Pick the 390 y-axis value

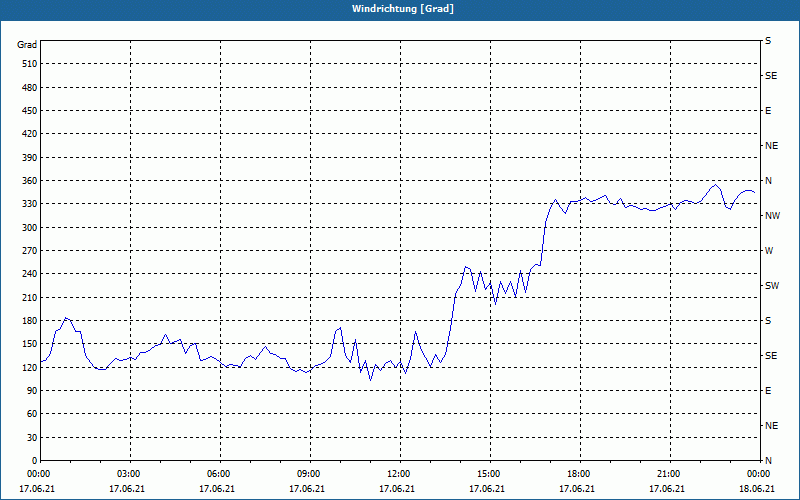(30, 158)
